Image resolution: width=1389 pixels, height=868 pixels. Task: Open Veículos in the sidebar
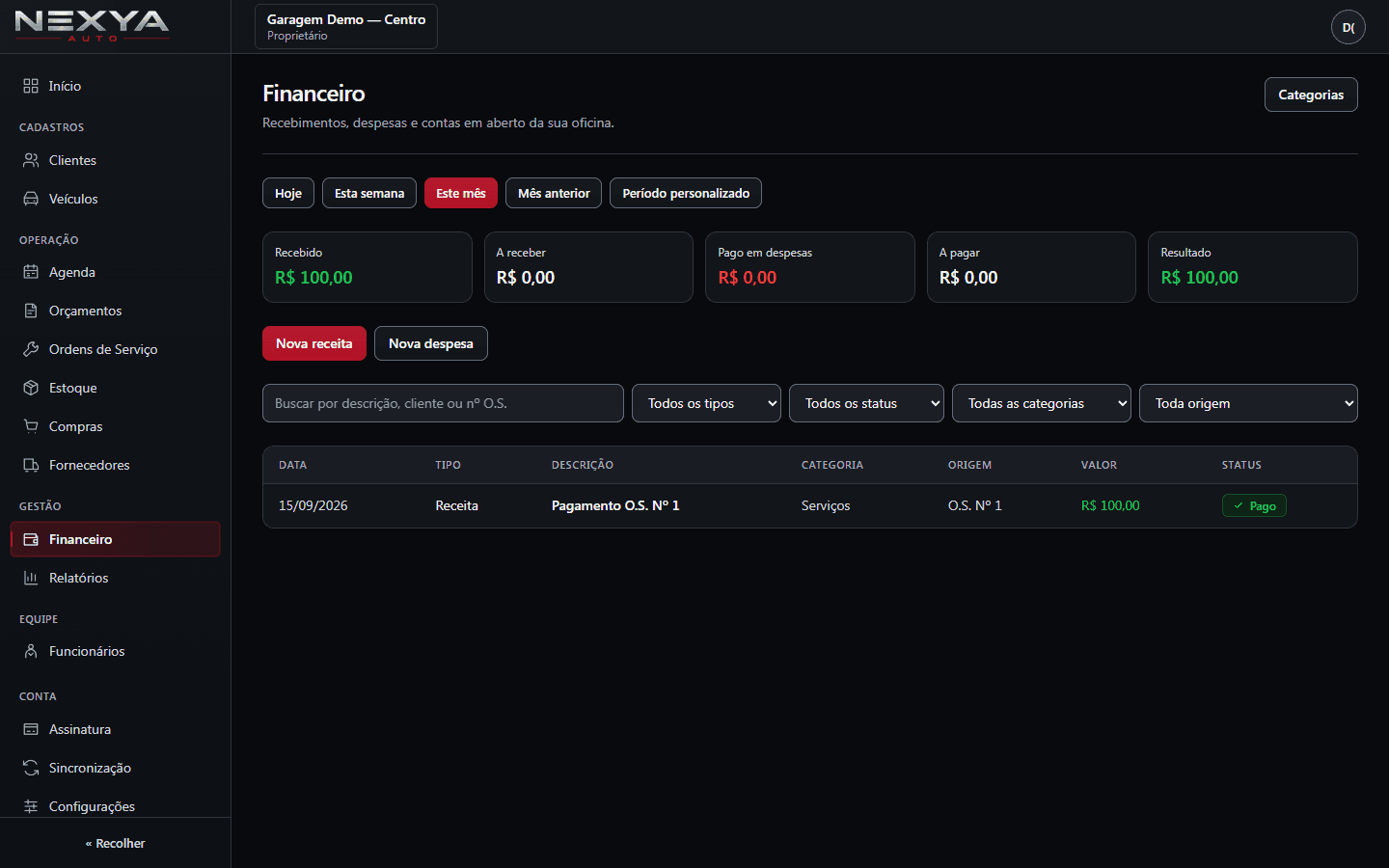click(115, 199)
